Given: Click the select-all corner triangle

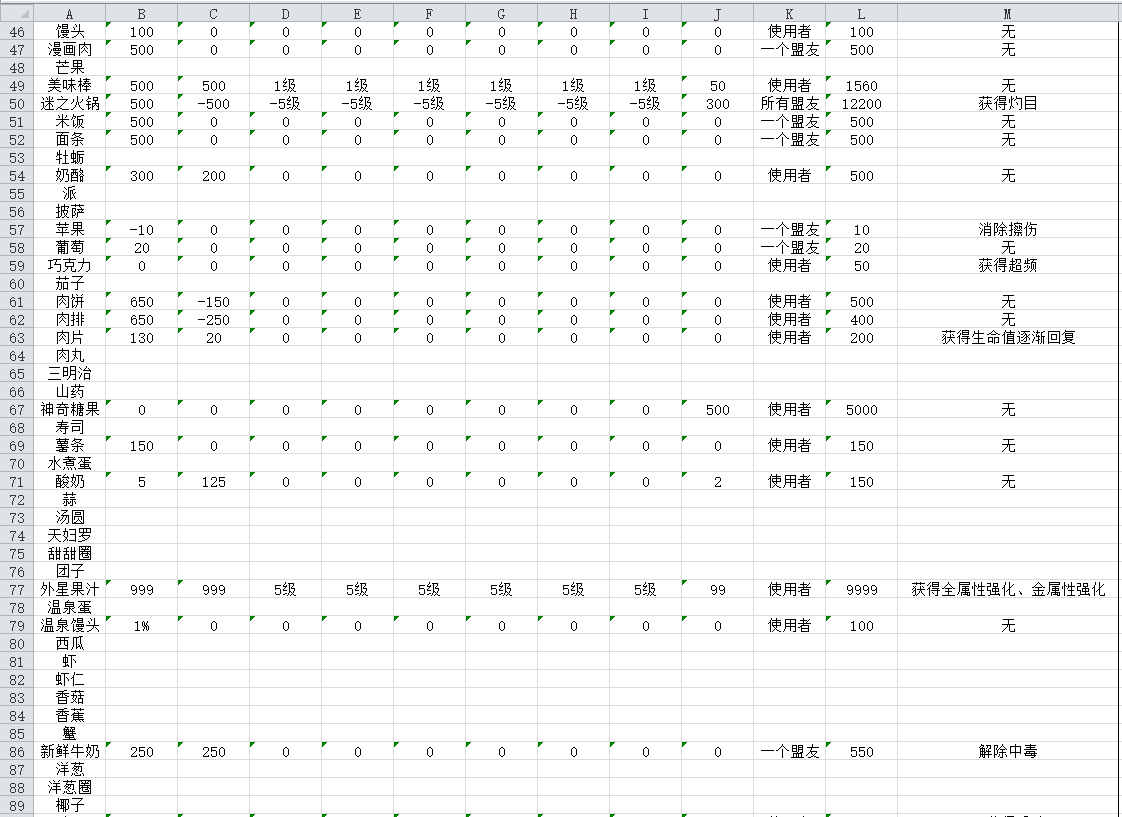Looking at the screenshot, I should pyautogui.click(x=16, y=13).
